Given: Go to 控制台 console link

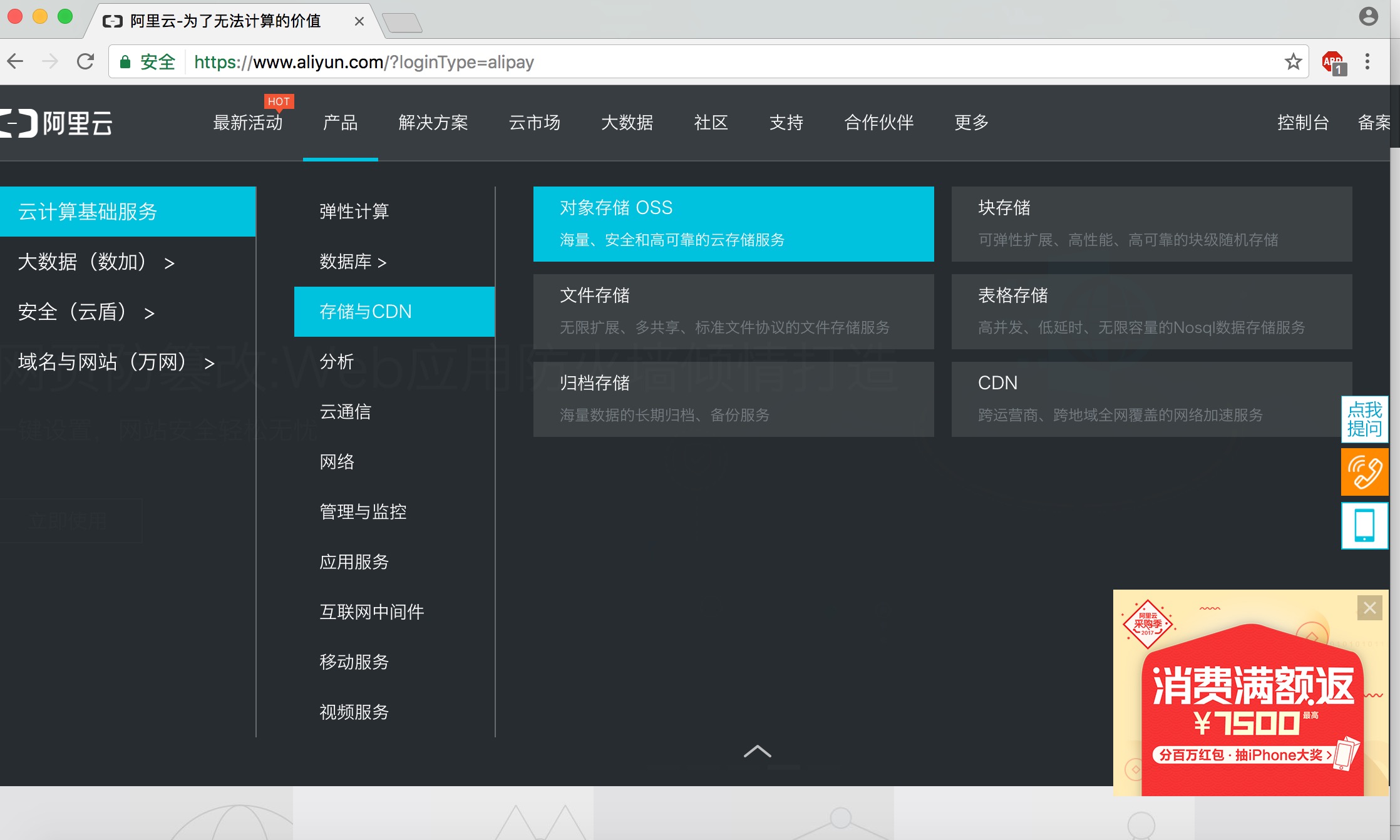Looking at the screenshot, I should tap(1304, 123).
